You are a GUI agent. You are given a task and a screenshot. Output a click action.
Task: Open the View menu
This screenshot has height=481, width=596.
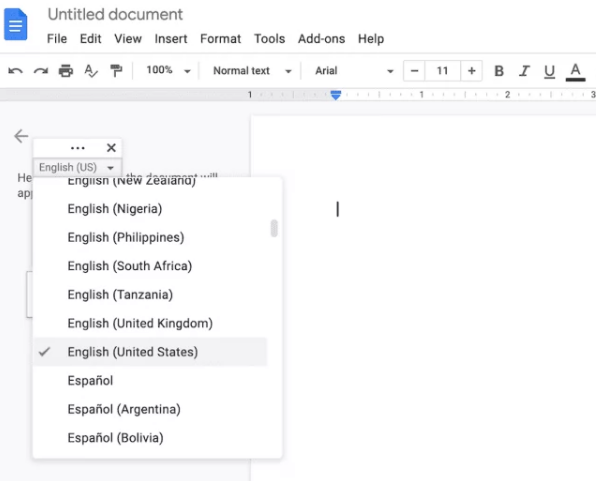128,39
